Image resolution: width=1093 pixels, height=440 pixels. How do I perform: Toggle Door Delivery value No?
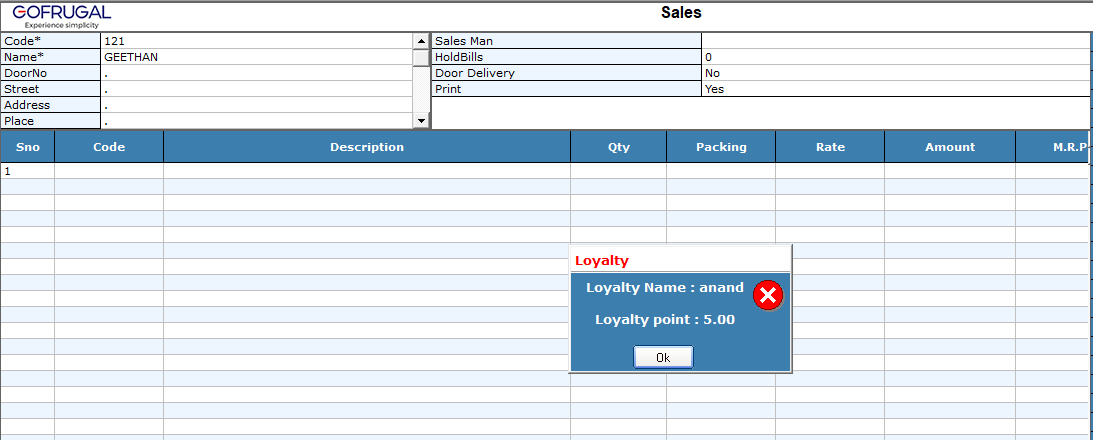(895, 73)
